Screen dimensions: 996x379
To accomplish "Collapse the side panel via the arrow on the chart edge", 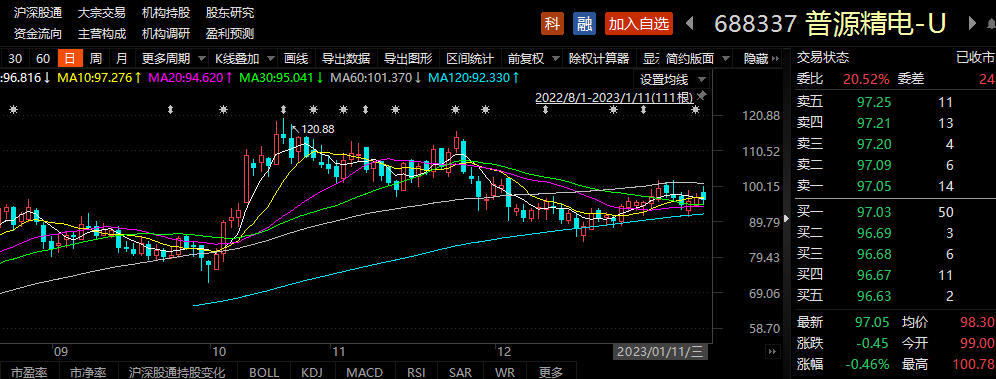I will pos(786,218).
